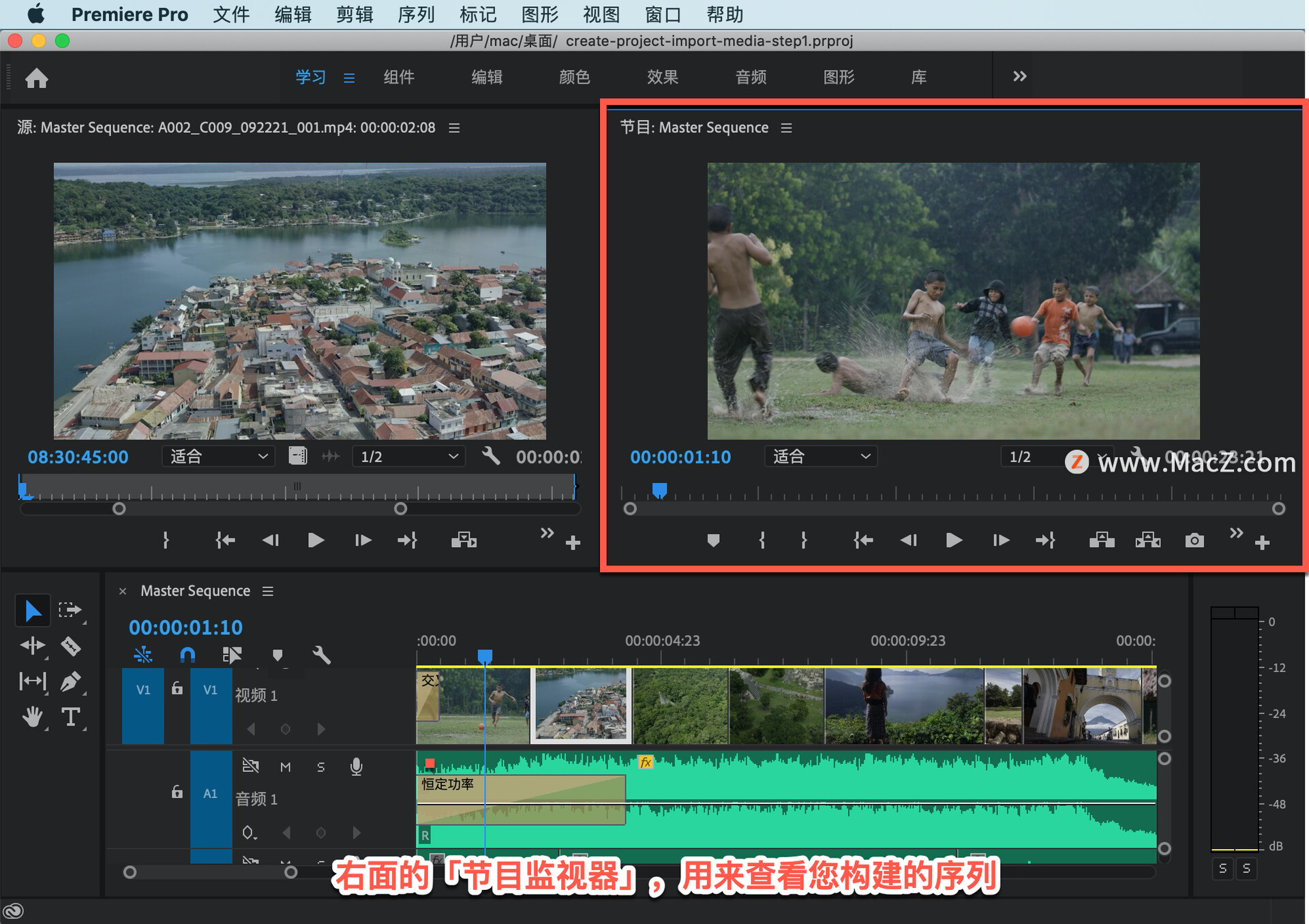Select the Razor tool
Screen dimensions: 1309x924
point(71,645)
